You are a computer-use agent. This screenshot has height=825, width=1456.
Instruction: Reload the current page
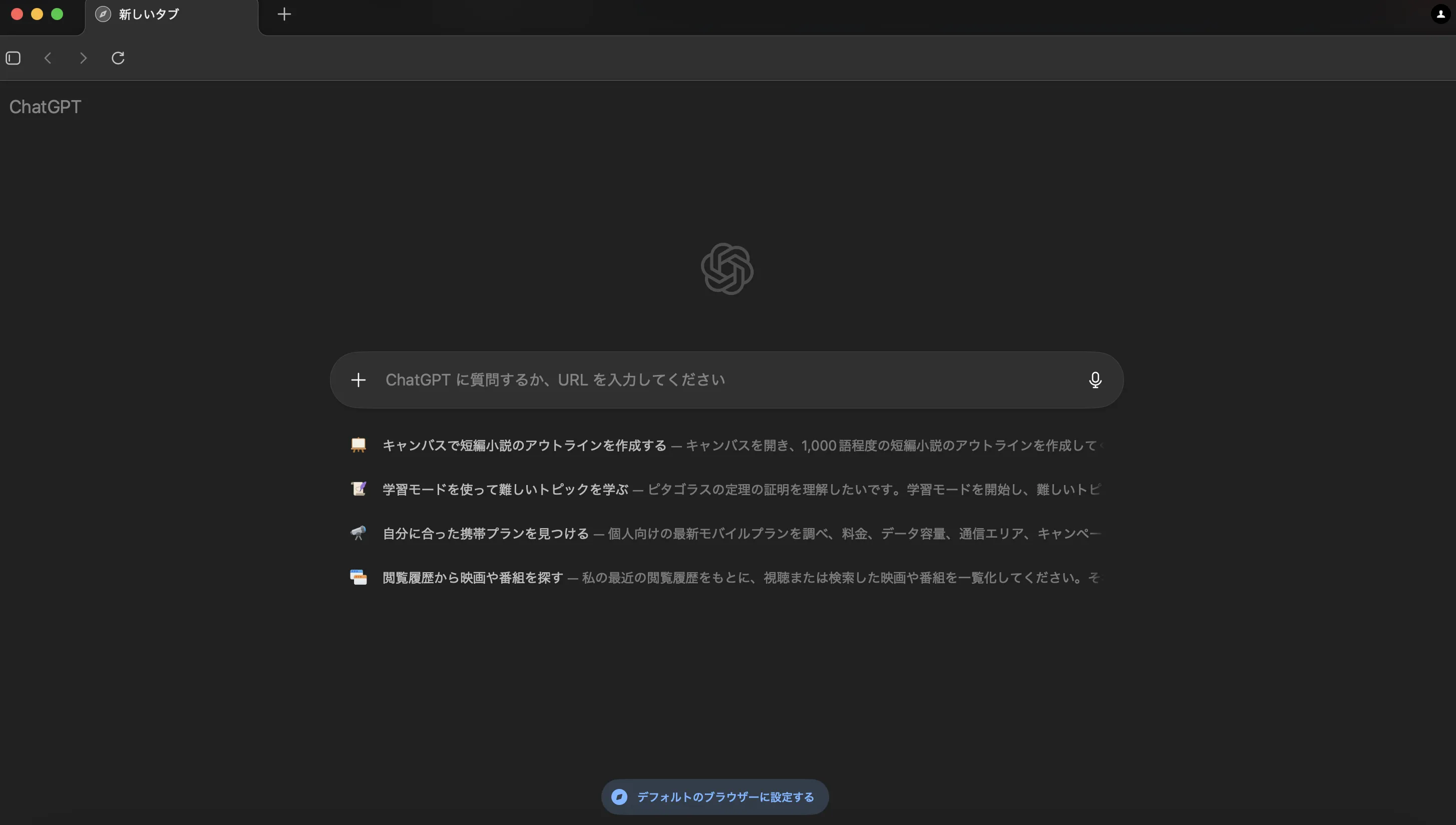click(x=118, y=58)
